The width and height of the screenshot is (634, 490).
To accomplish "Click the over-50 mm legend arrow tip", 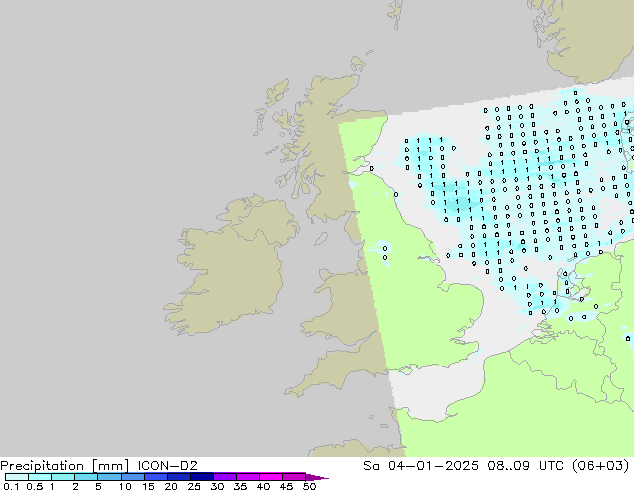I will (317, 477).
